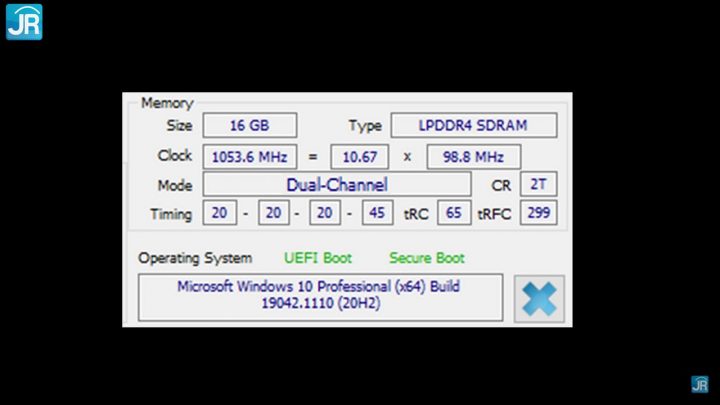Click the green Secure Boot text
This screenshot has width=720, height=405.
[x=427, y=258]
